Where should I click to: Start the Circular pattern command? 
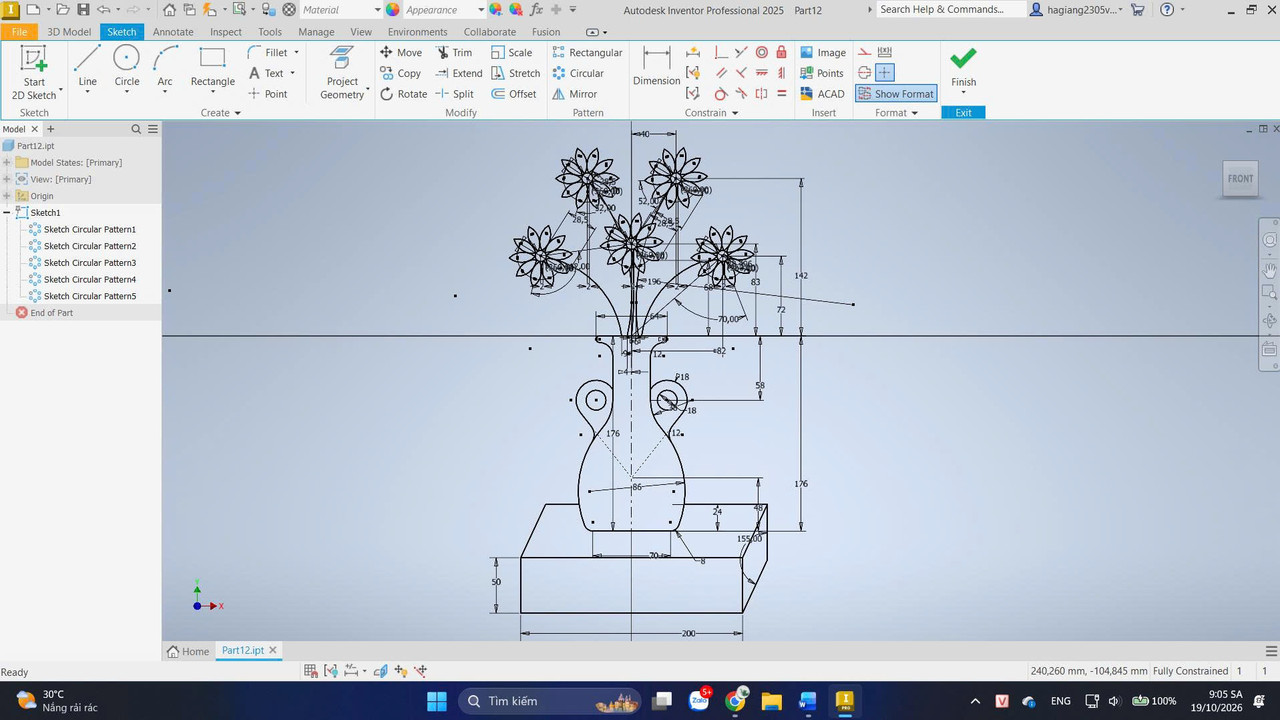578,73
